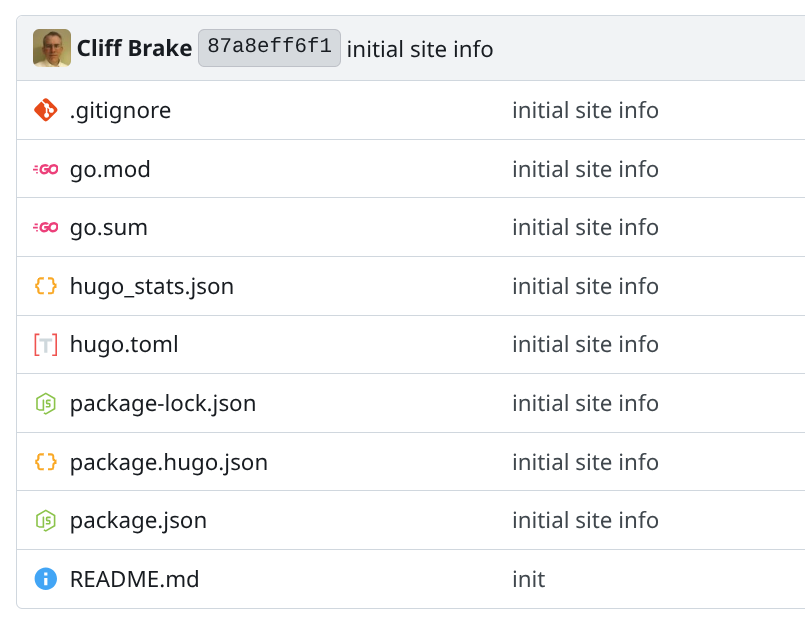805x618 pixels.
Task: Click the braces icon beside package.hugo.json
Action: (x=46, y=462)
